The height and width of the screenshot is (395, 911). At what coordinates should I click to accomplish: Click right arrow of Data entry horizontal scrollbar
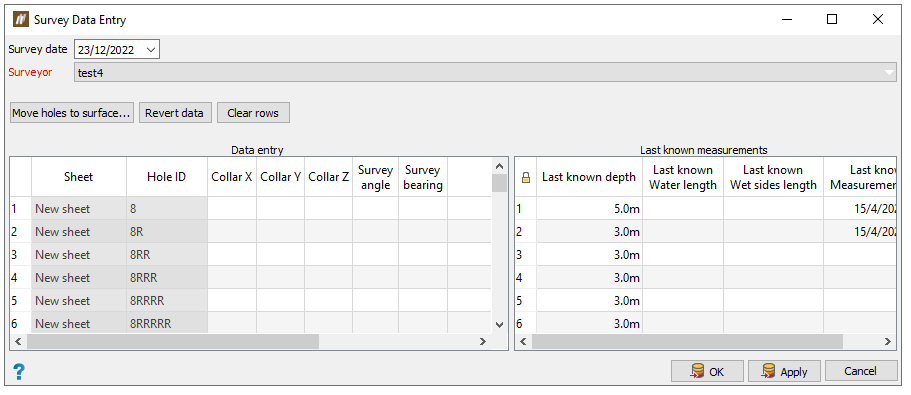click(x=483, y=342)
